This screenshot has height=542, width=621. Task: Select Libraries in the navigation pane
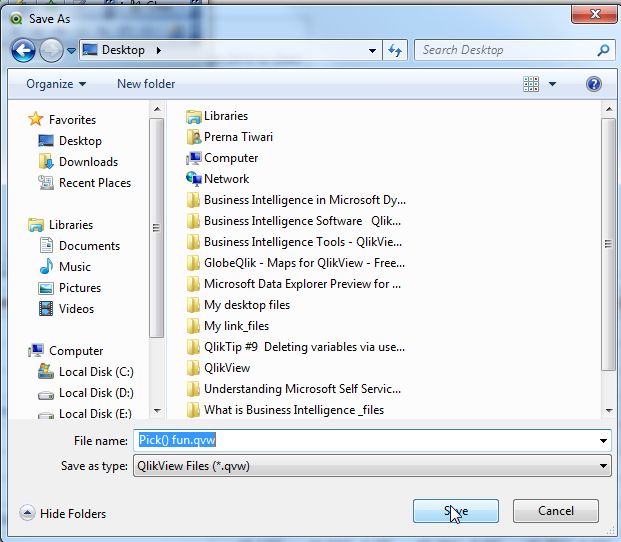[x=61, y=224]
